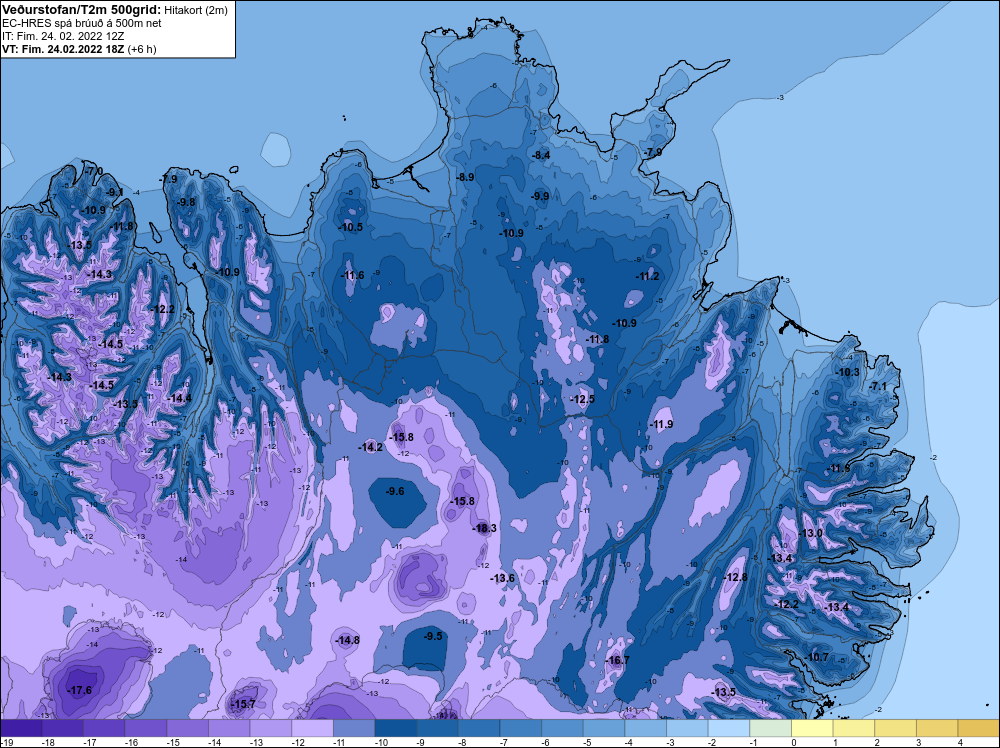Click the -12.5 temperature value
The height and width of the screenshot is (748, 1000).
coord(582,399)
